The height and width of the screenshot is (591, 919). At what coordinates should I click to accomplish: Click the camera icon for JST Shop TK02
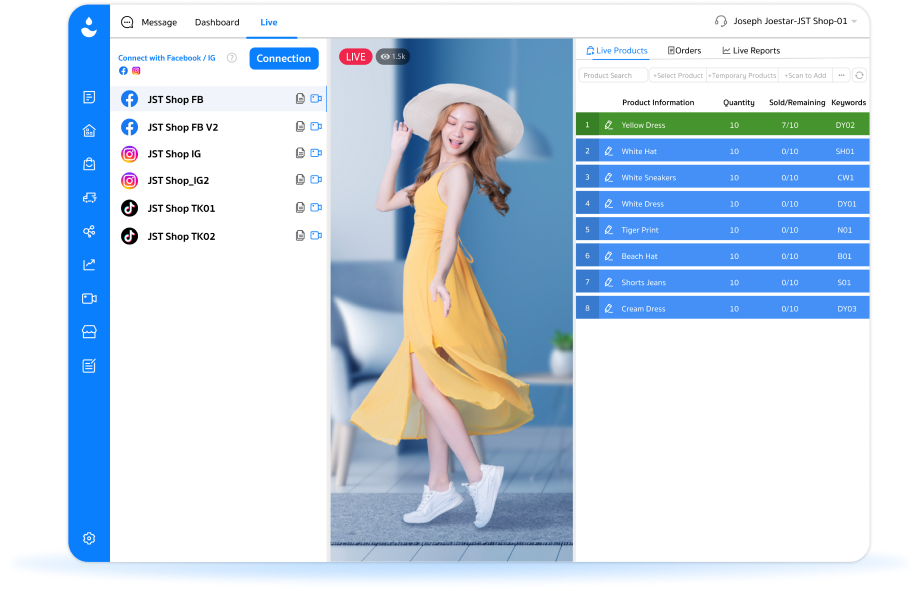[x=316, y=236]
